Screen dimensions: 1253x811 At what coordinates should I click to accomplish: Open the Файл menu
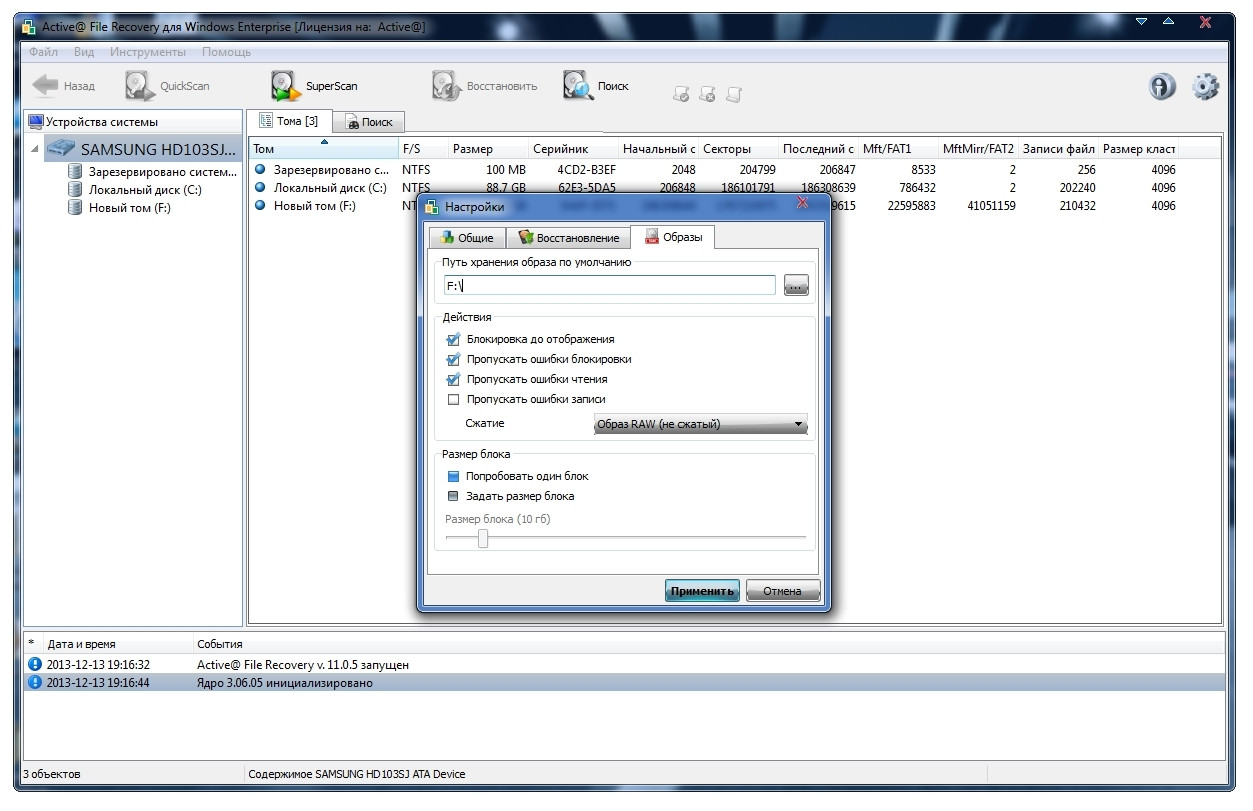(x=43, y=52)
